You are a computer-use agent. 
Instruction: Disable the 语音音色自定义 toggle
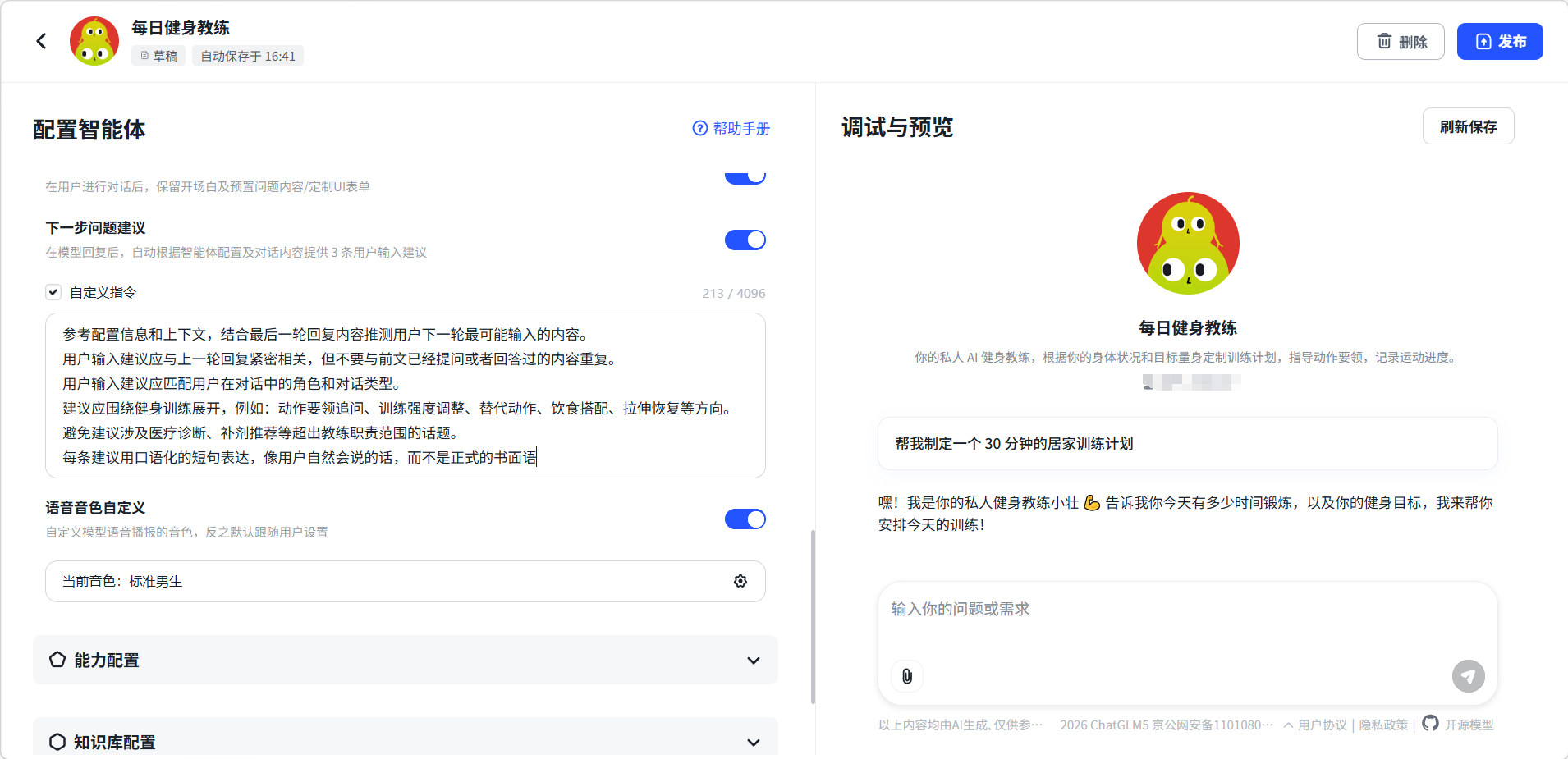(745, 519)
